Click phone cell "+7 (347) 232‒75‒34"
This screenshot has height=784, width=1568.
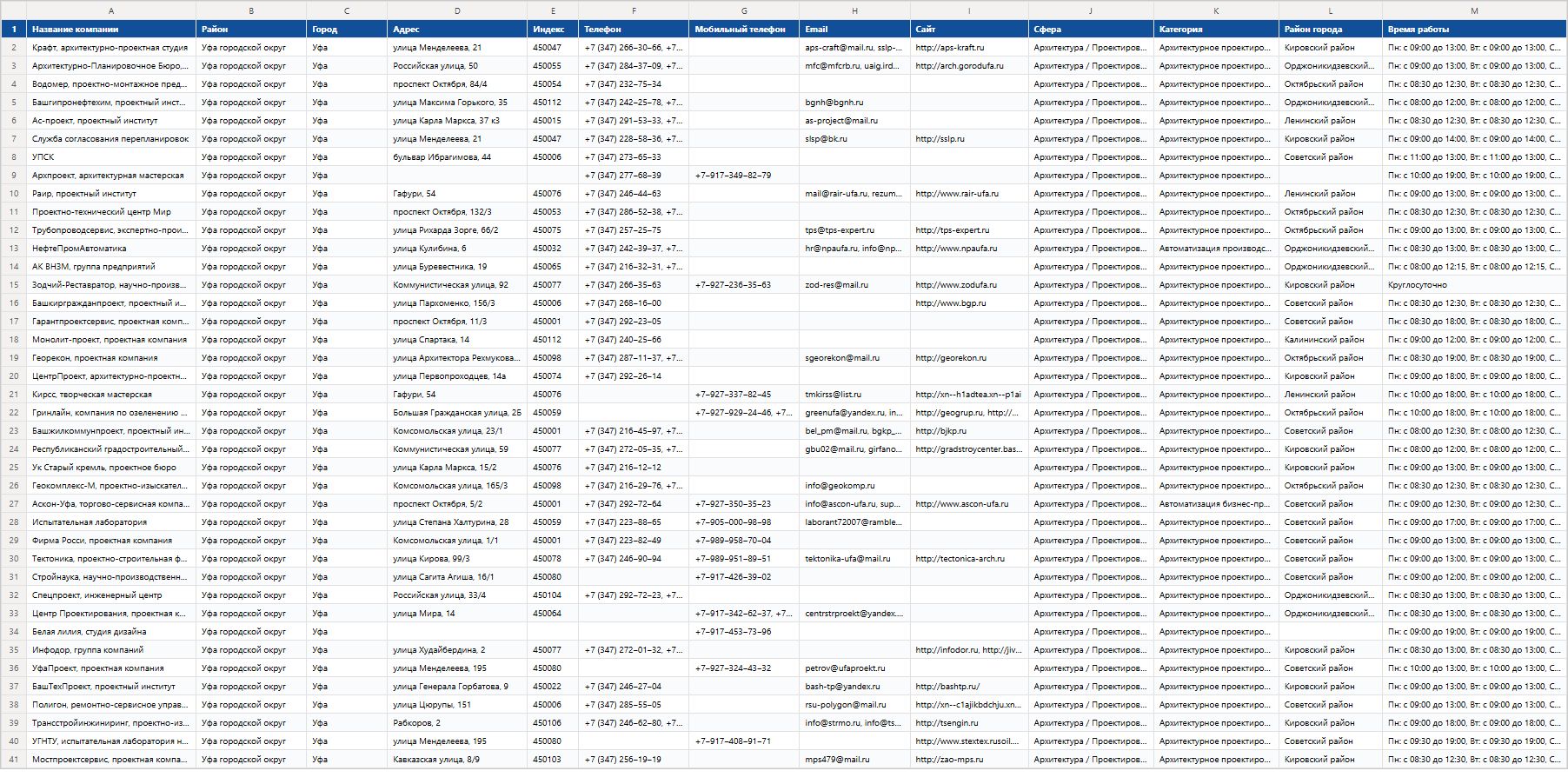coord(634,83)
